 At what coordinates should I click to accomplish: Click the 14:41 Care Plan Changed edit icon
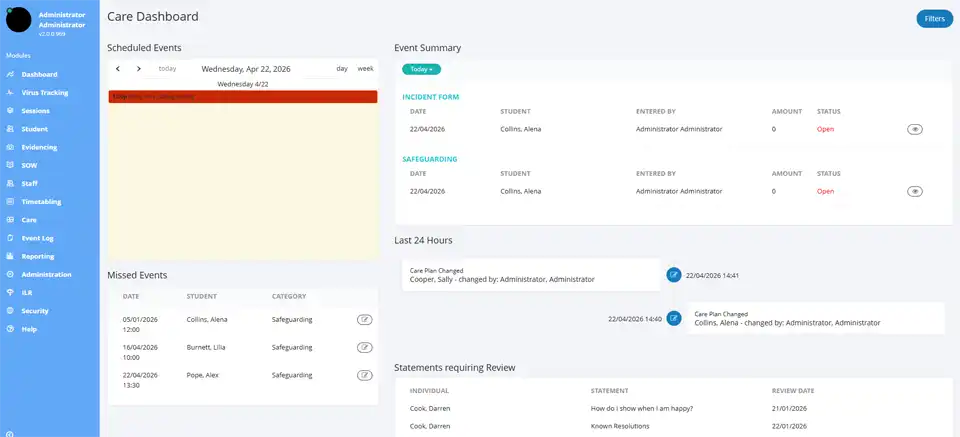[674, 275]
